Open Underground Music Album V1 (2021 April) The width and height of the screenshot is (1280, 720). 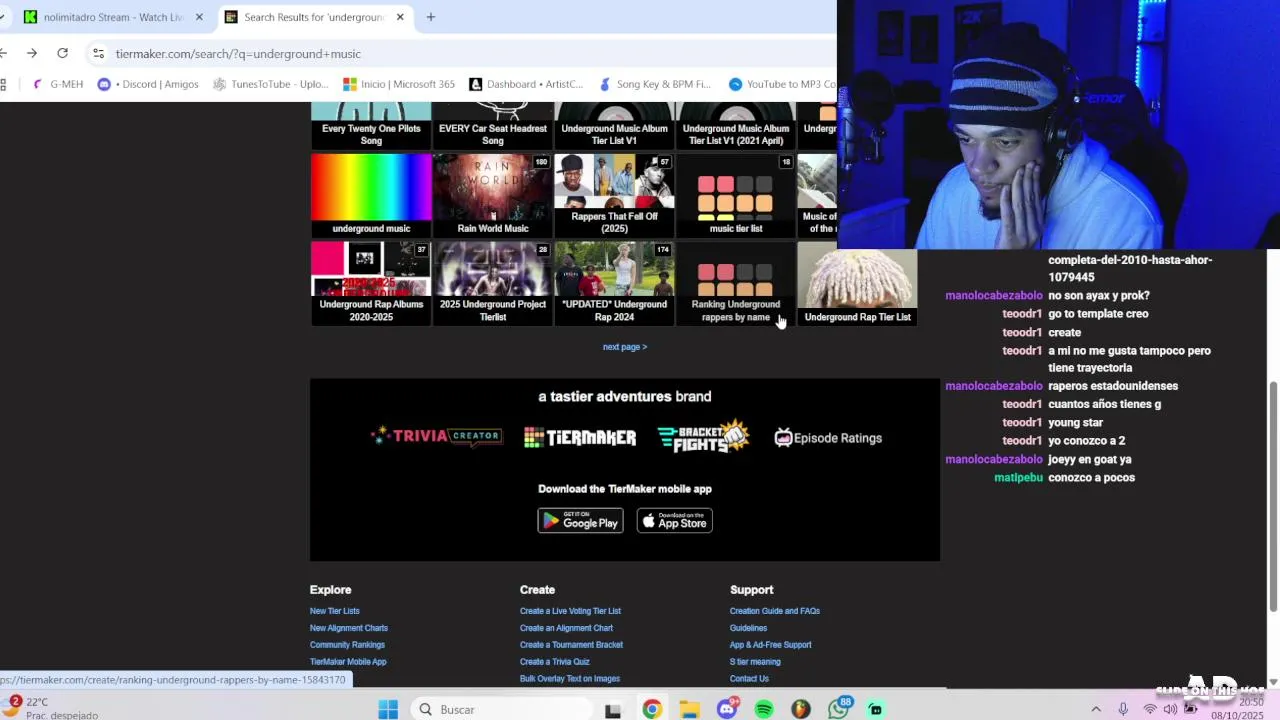(736, 126)
